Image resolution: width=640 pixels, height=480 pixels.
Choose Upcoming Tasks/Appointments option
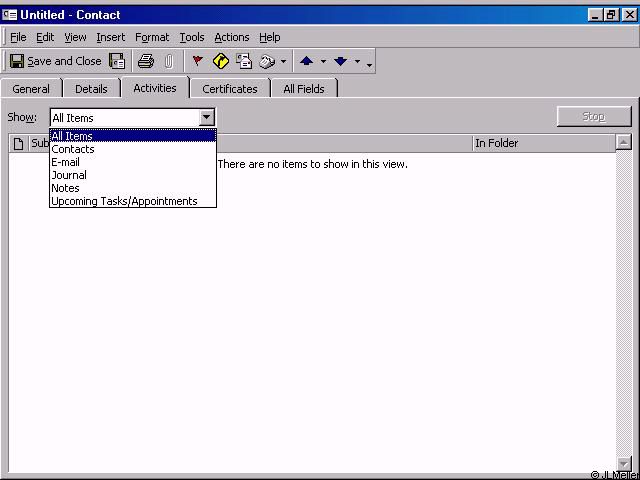click(133, 201)
